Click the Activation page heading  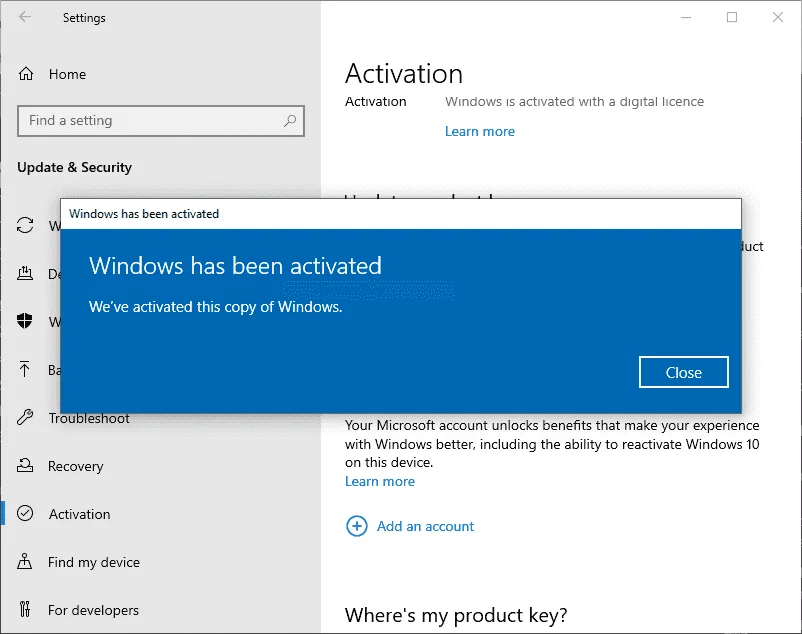click(x=404, y=74)
